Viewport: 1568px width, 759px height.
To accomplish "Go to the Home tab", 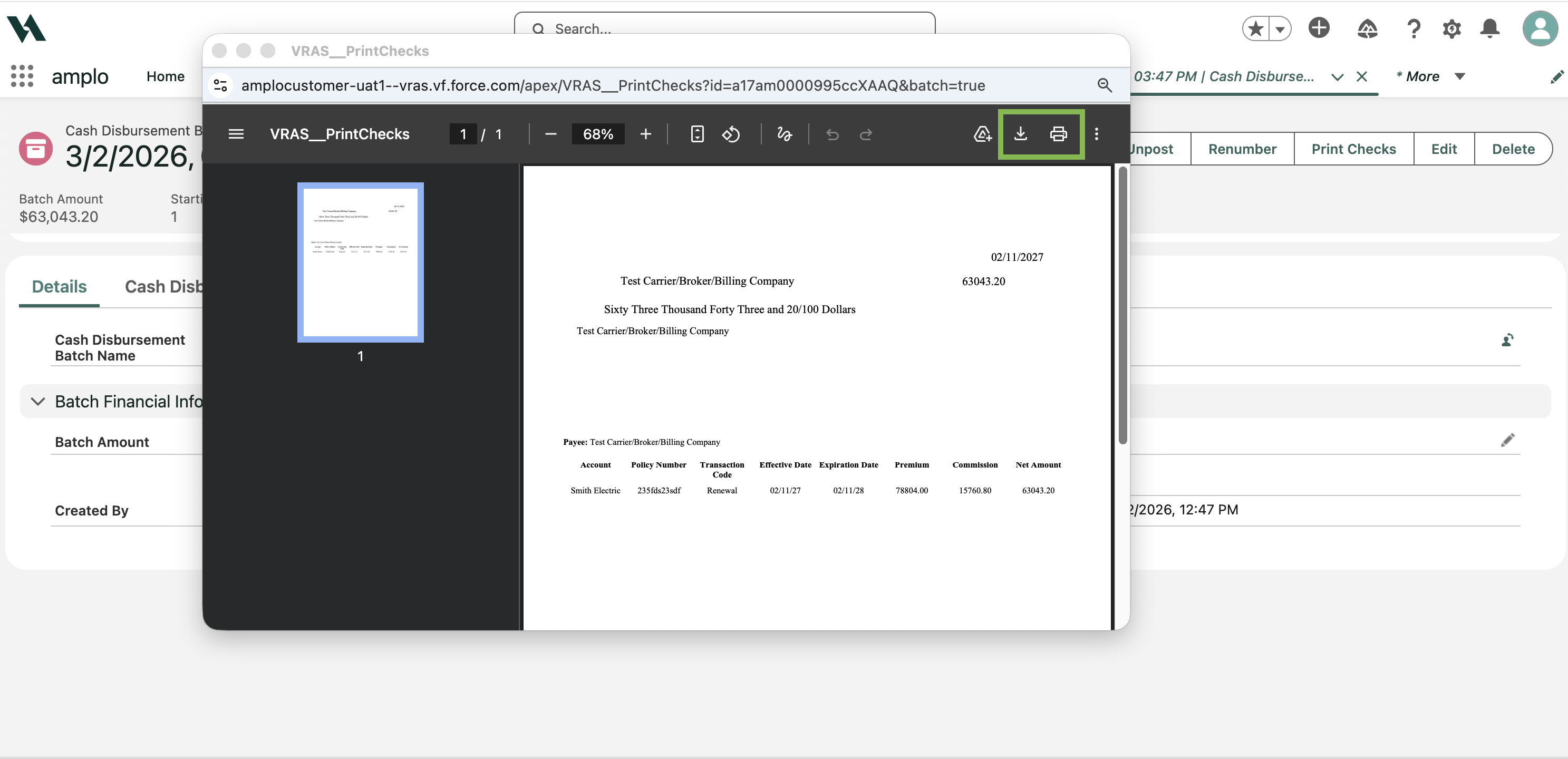I will pos(166,77).
